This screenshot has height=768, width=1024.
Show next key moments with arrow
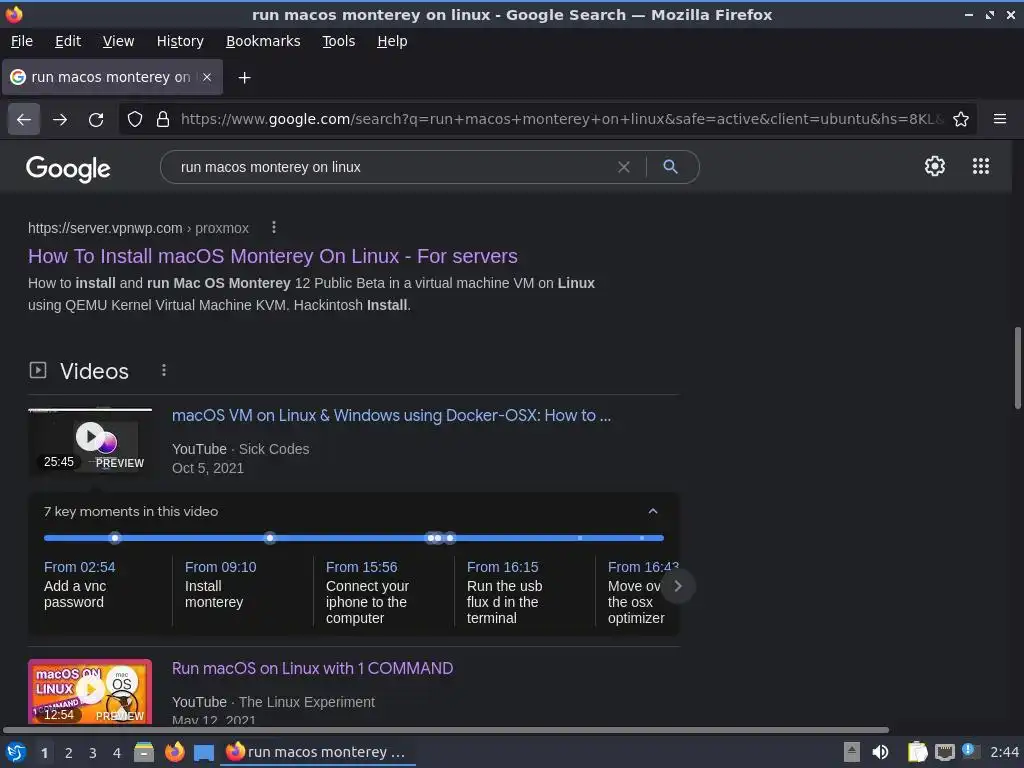point(678,586)
